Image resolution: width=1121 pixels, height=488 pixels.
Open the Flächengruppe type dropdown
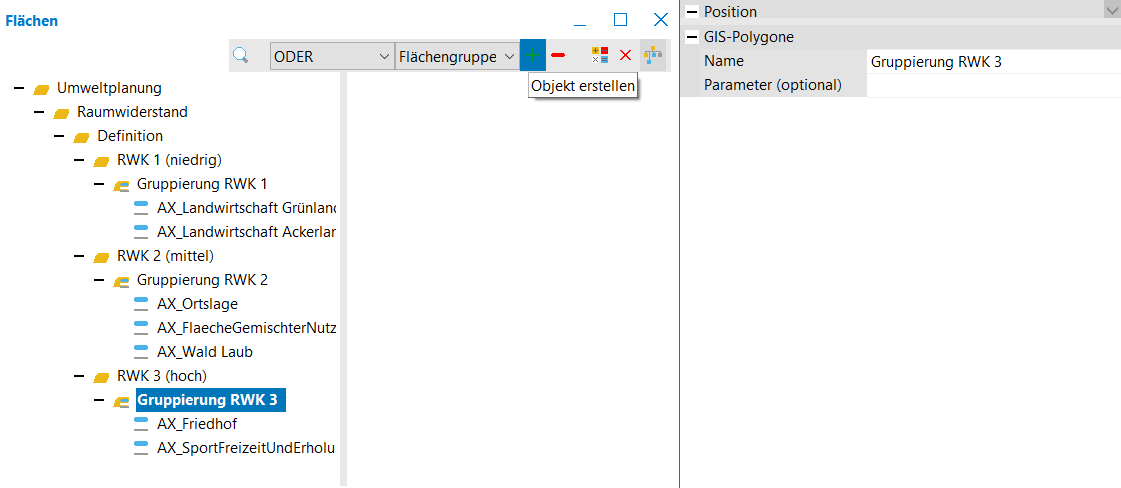[457, 57]
